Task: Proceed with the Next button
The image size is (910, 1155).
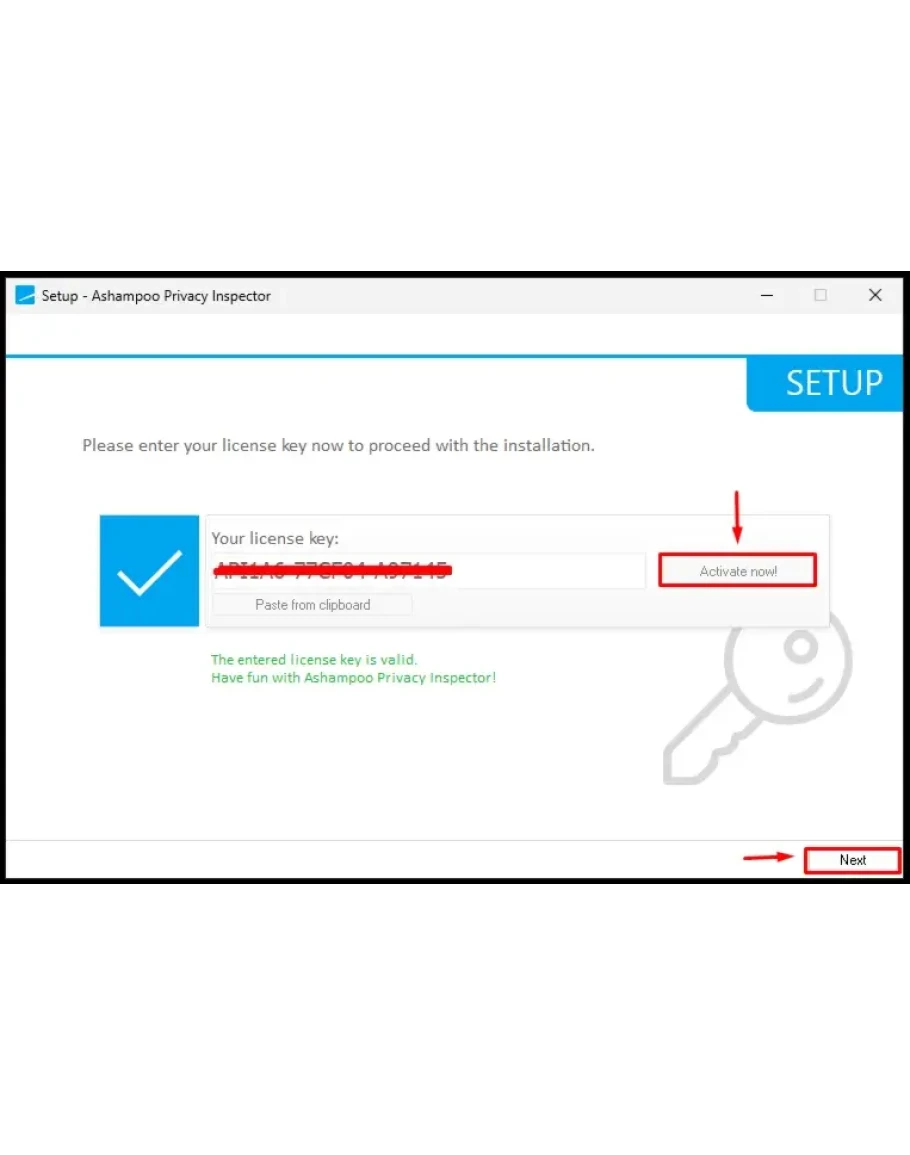Action: [x=853, y=860]
